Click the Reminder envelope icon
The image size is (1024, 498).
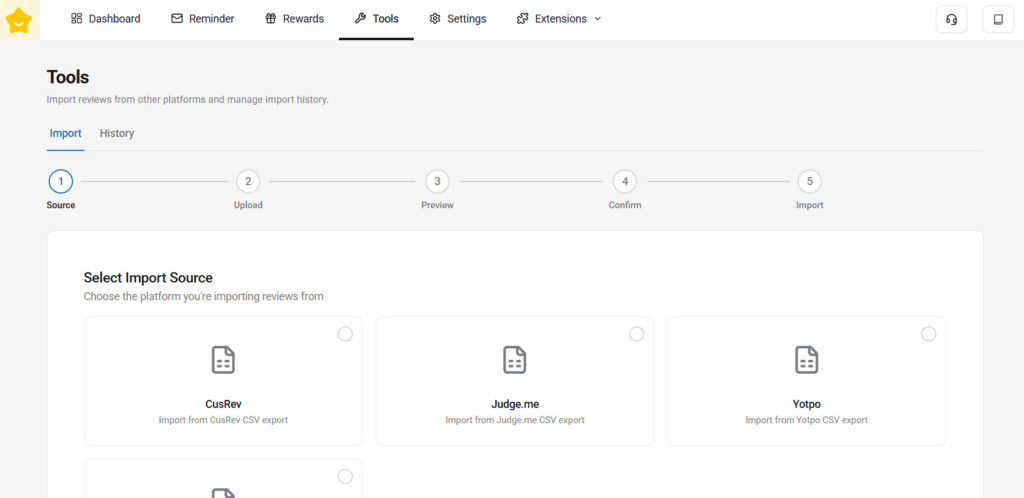(x=177, y=19)
